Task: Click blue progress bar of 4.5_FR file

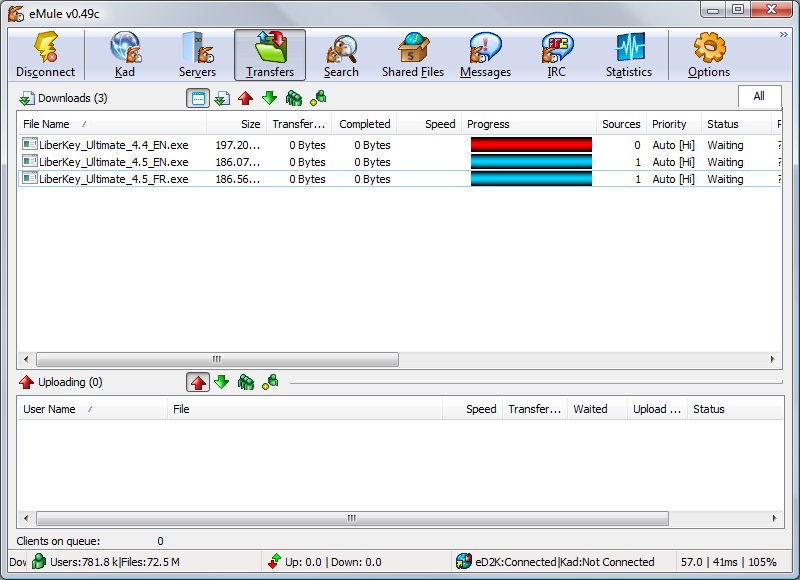Action: (531, 179)
